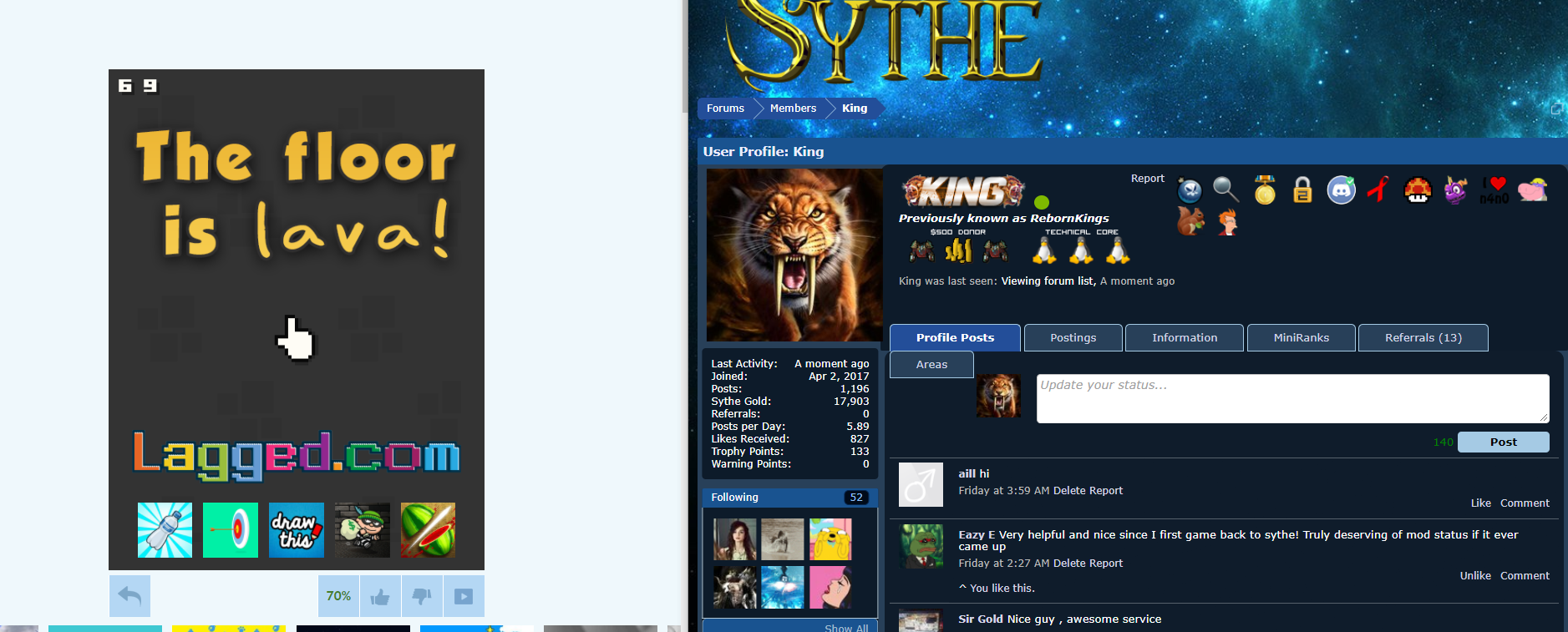This screenshot has height=632, width=1568.
Task: Unlike the Eazy E post
Action: (1475, 576)
